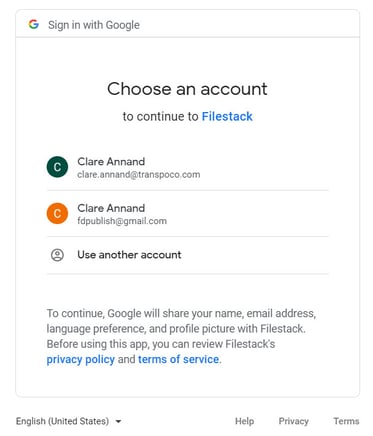
Task: Select Use another account
Action: coord(187,255)
